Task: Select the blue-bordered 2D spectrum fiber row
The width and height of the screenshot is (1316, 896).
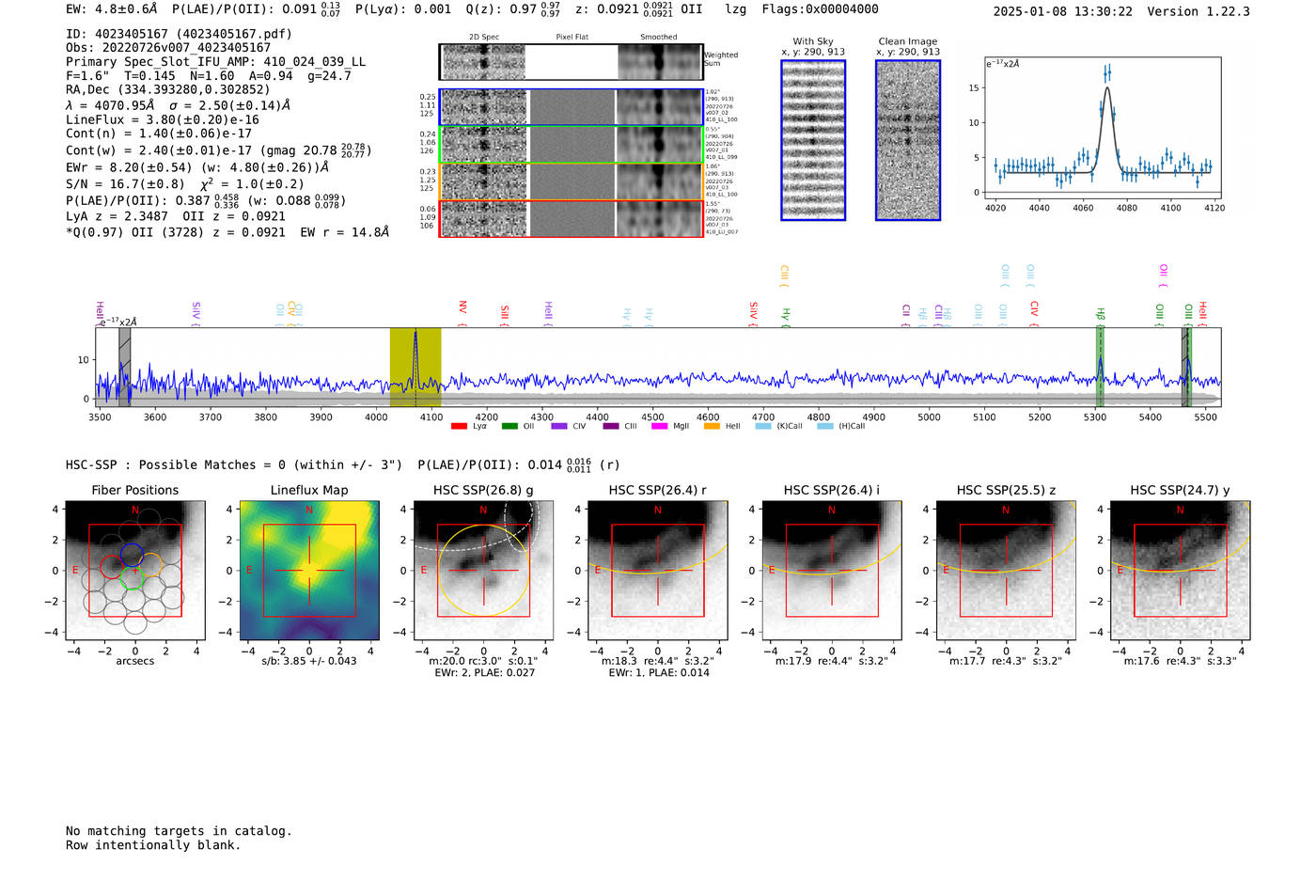Action: coord(571,107)
